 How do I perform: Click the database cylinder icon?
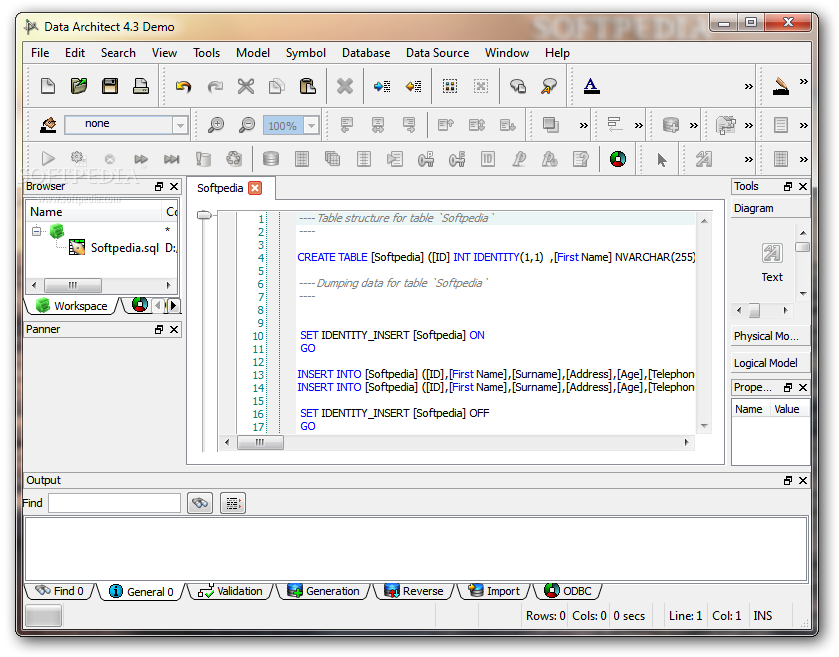(x=271, y=159)
